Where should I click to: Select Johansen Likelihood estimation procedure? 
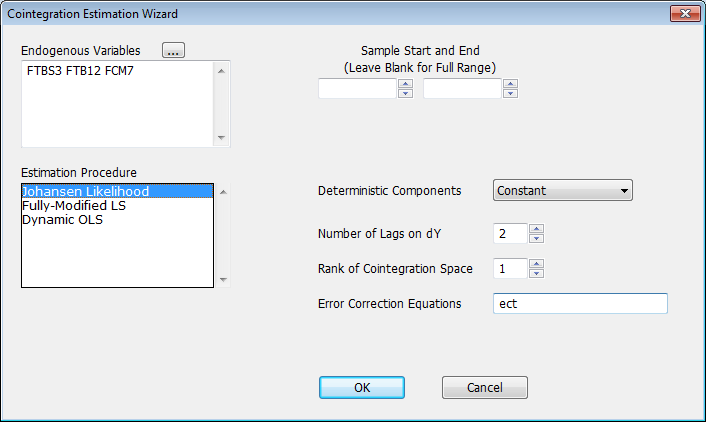point(117,191)
